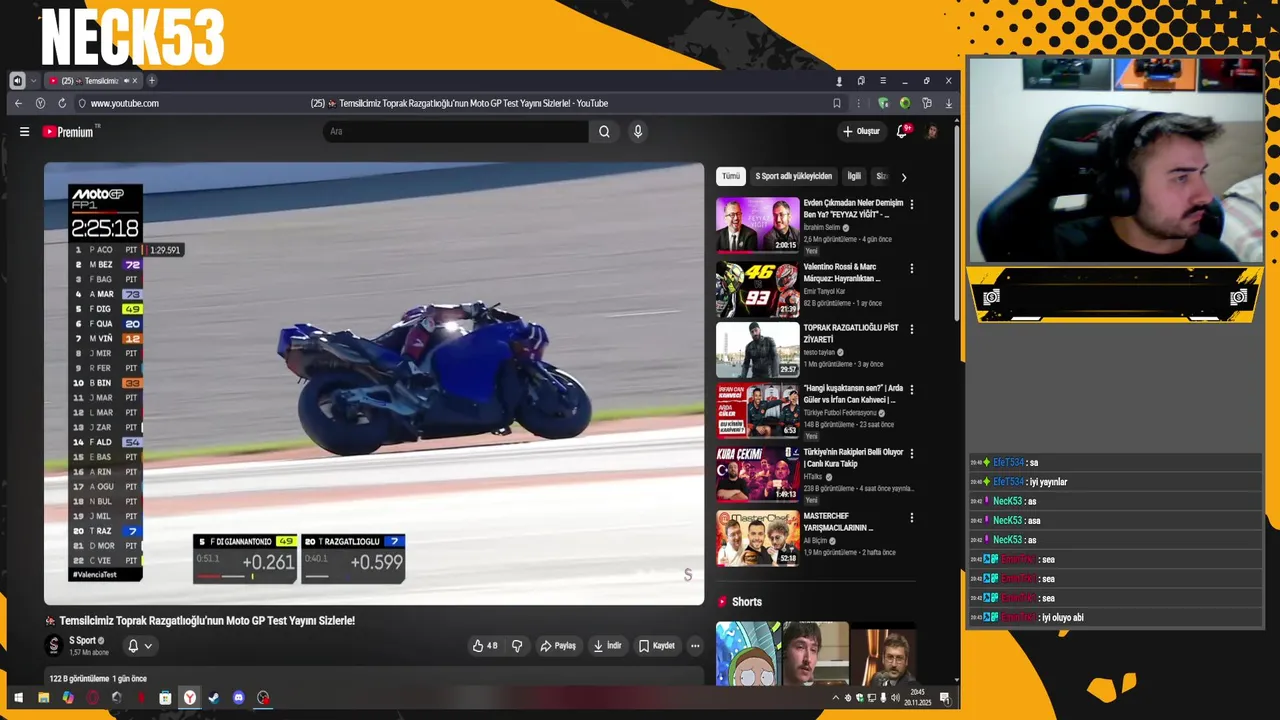Open İbrahim Selim channel name link
The height and width of the screenshot is (720, 1280).
point(823,228)
